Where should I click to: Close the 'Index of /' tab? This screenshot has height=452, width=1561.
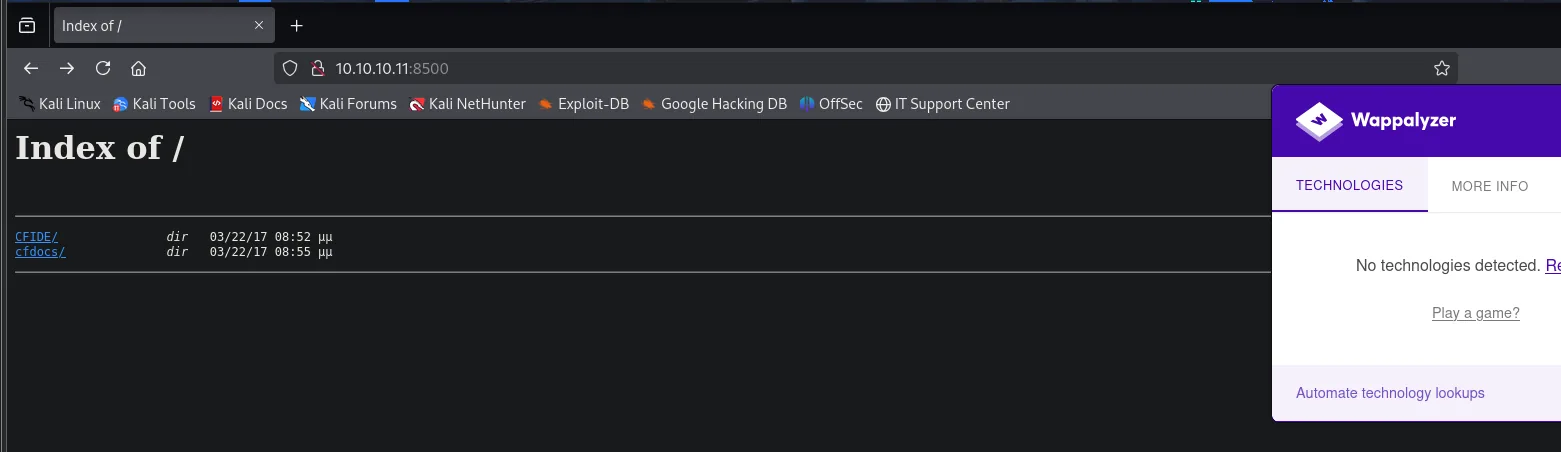[x=259, y=26]
